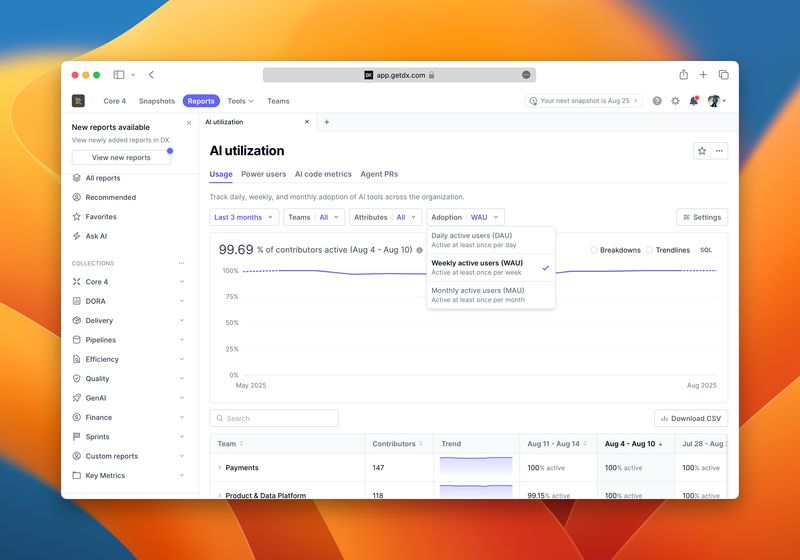Open the Snapshots menu item
This screenshot has height=560, width=800.
point(157,101)
